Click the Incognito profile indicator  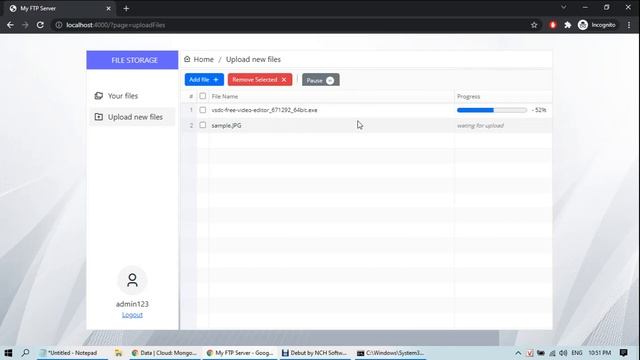pyautogui.click(x=596, y=25)
